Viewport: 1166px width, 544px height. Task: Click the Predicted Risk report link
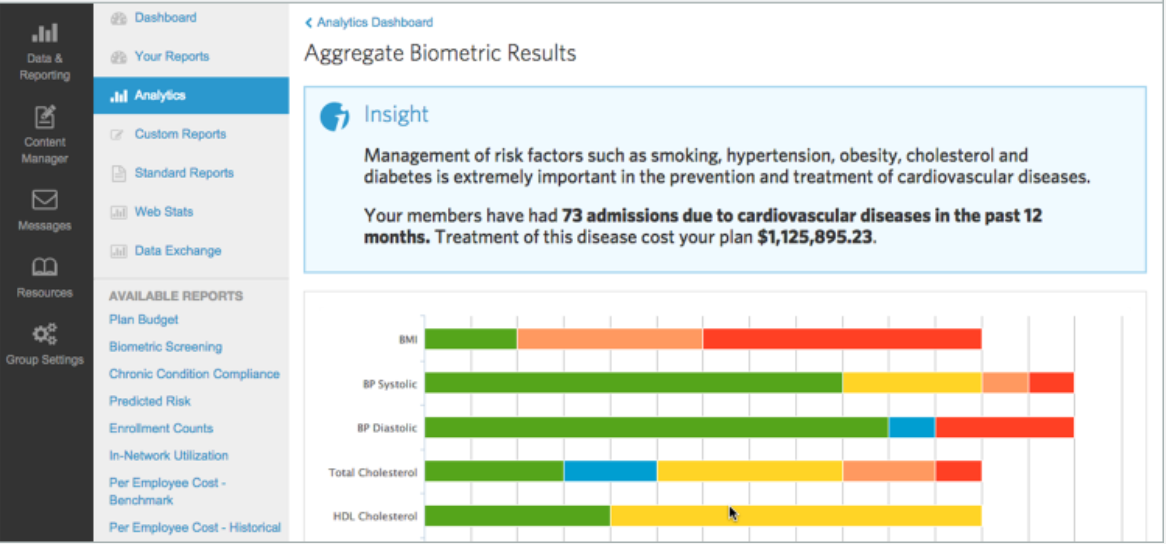pos(150,401)
